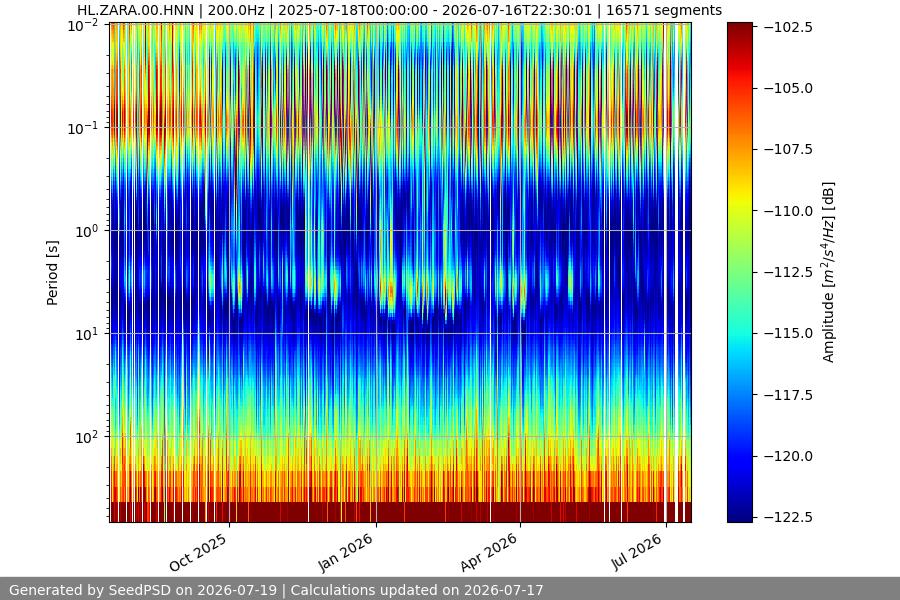
Task: Click the Amplitude [dB] colorbar label
Action: tap(828, 272)
